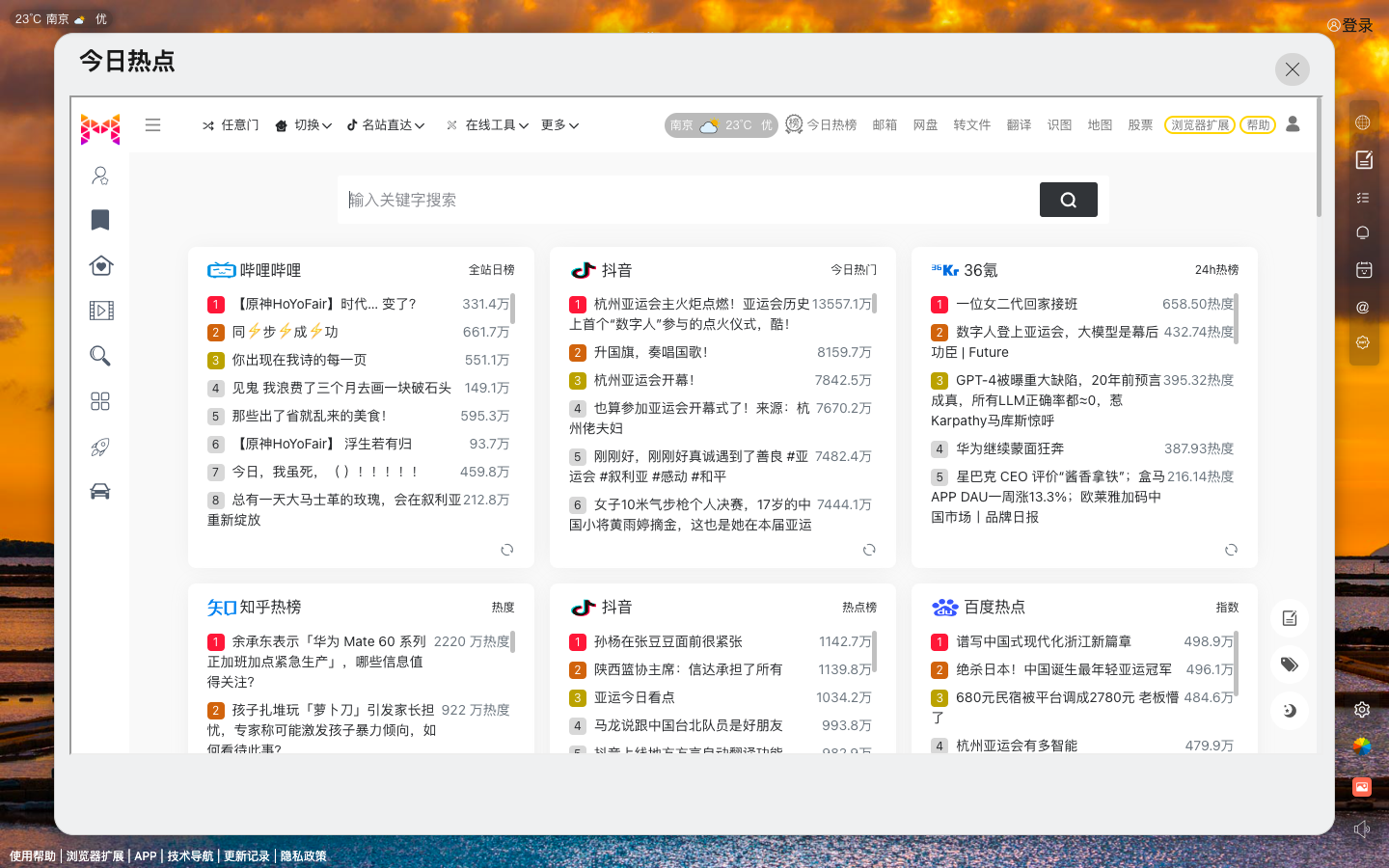
Task: Open 转文件 in the top nav
Action: coord(971,125)
